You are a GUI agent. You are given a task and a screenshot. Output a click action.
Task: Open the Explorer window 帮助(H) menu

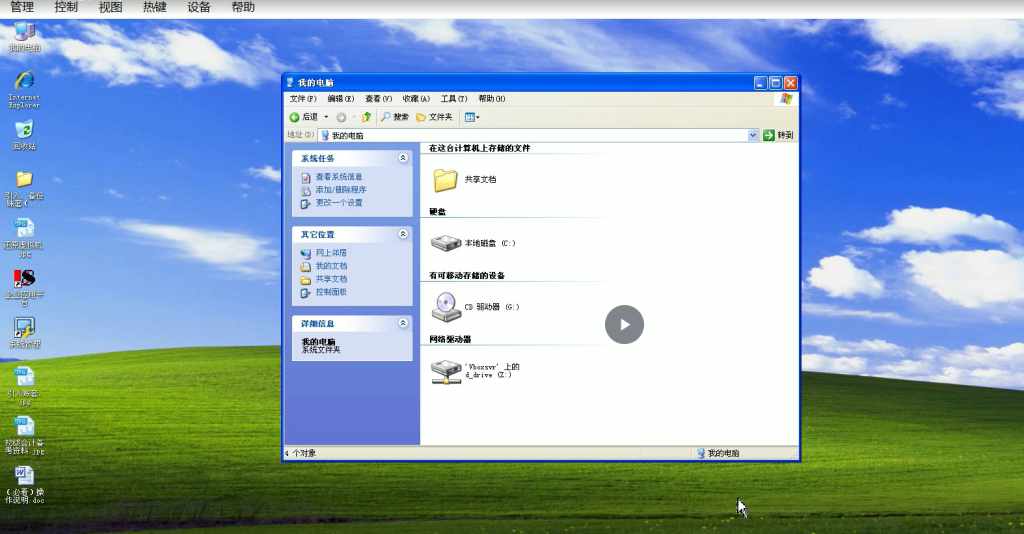tap(492, 99)
